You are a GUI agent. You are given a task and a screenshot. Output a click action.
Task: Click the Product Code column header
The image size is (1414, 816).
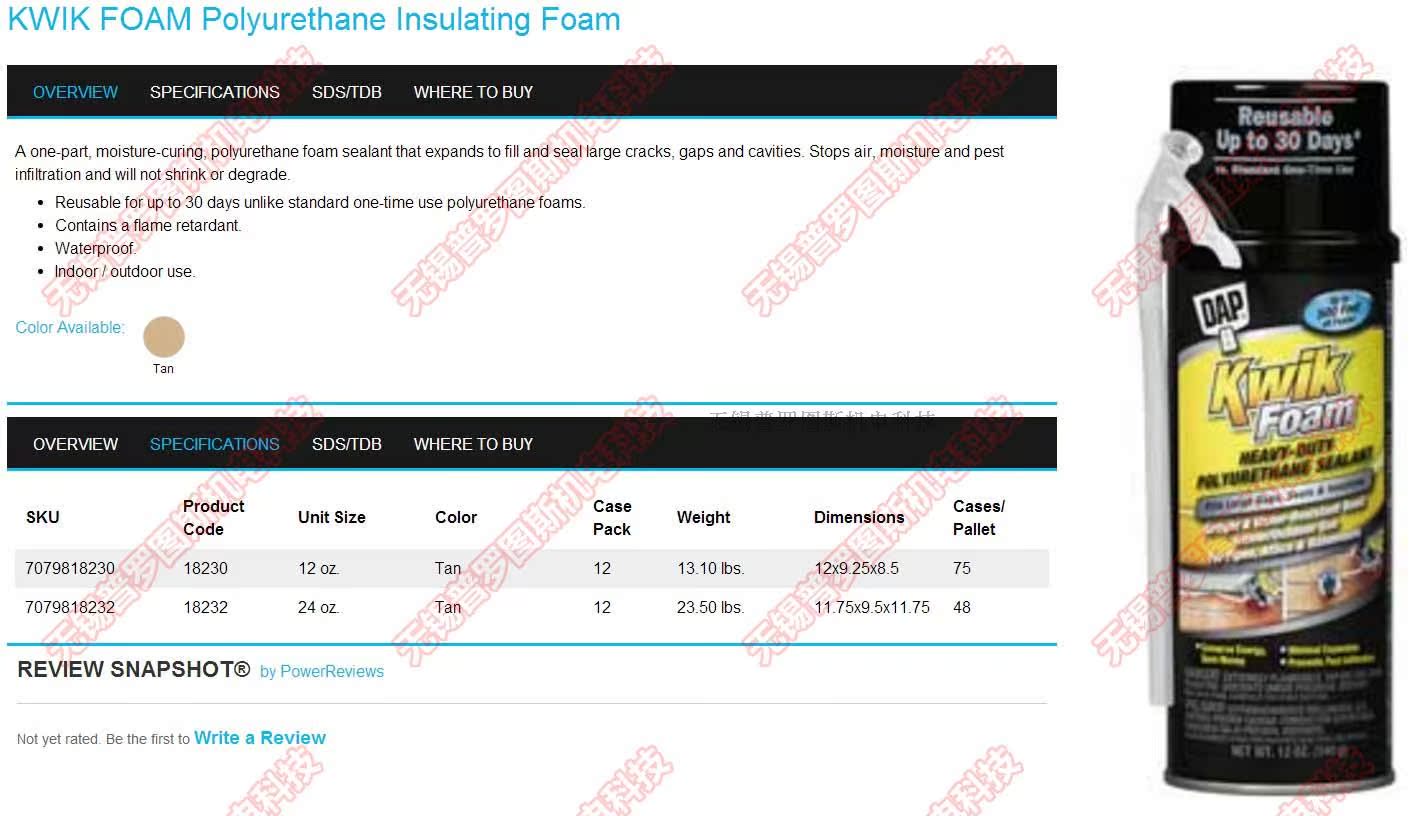[x=214, y=517]
